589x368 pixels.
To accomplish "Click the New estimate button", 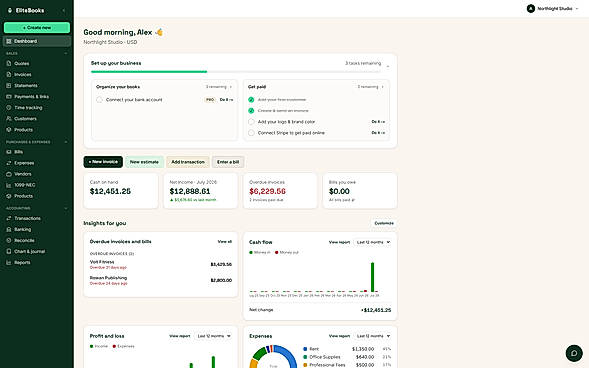I will click(x=144, y=162).
